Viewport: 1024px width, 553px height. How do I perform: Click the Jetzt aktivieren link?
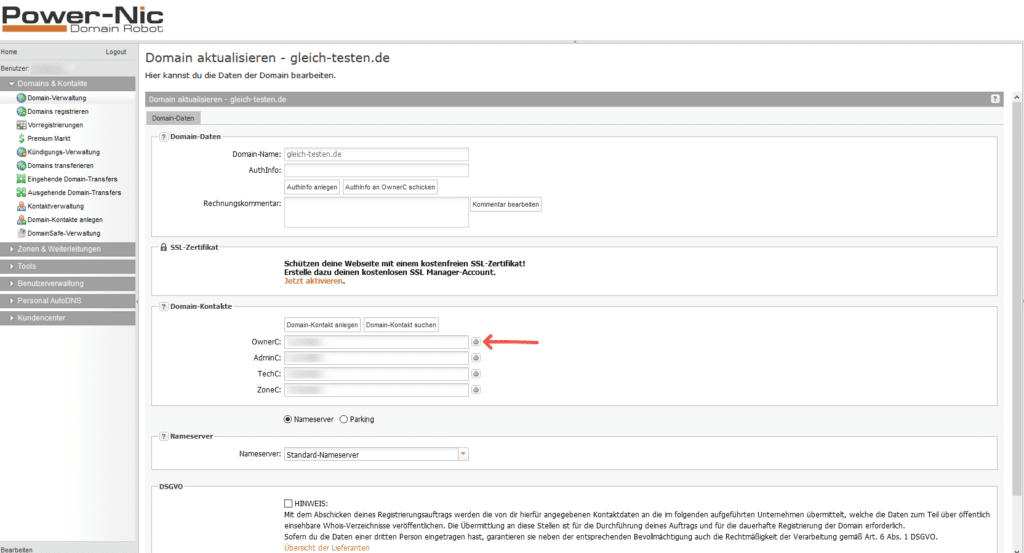[314, 281]
